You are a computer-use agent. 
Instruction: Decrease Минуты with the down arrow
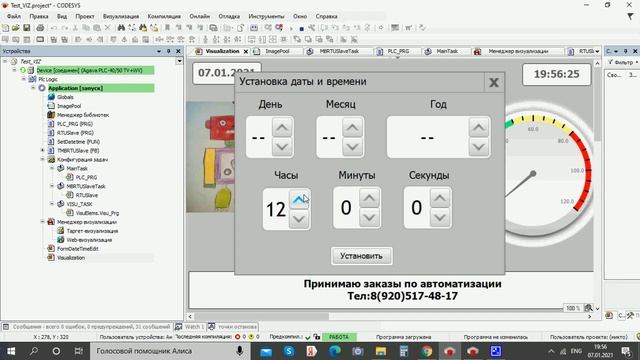pos(369,218)
